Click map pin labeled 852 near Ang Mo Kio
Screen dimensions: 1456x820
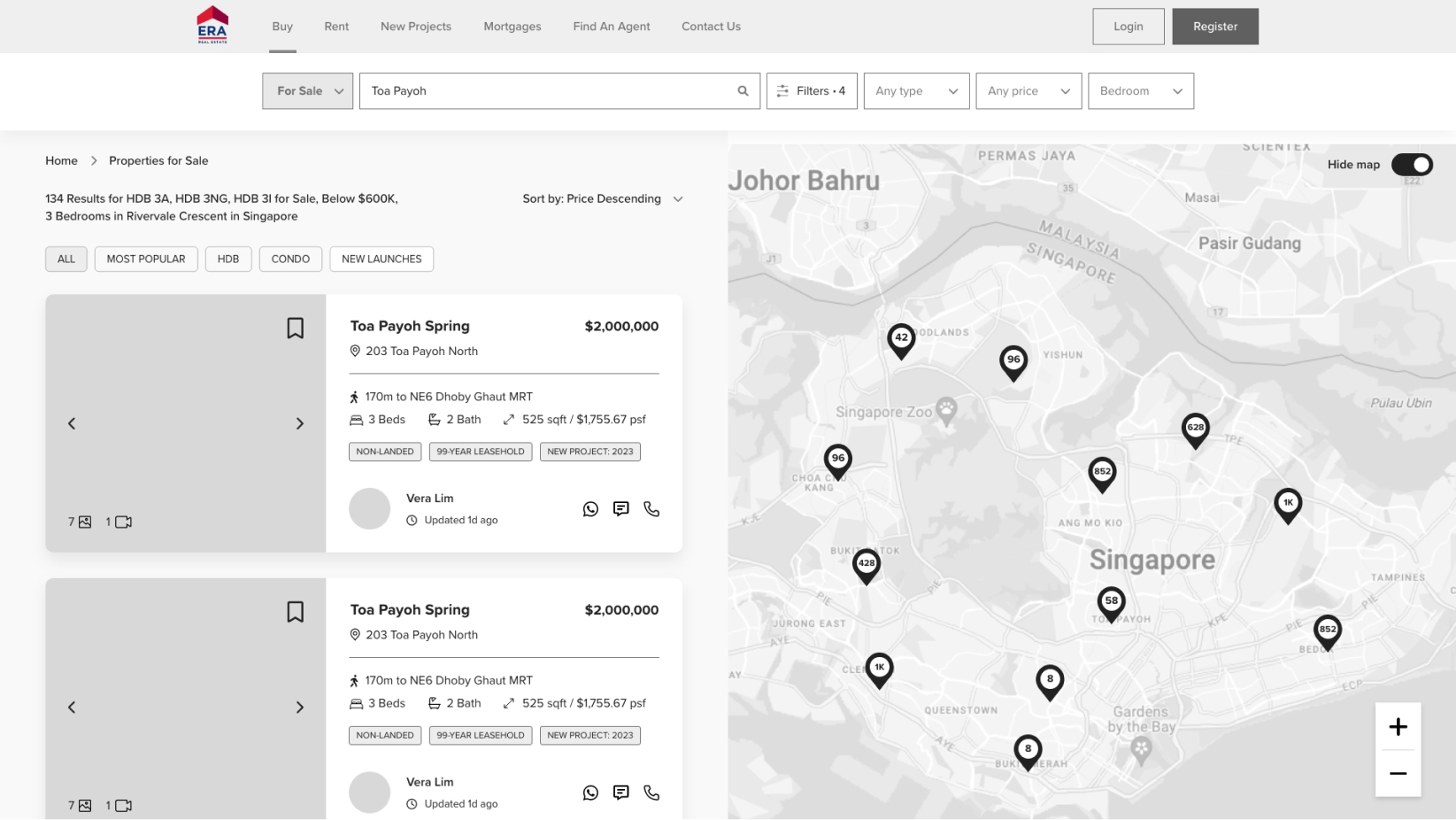1102,474
